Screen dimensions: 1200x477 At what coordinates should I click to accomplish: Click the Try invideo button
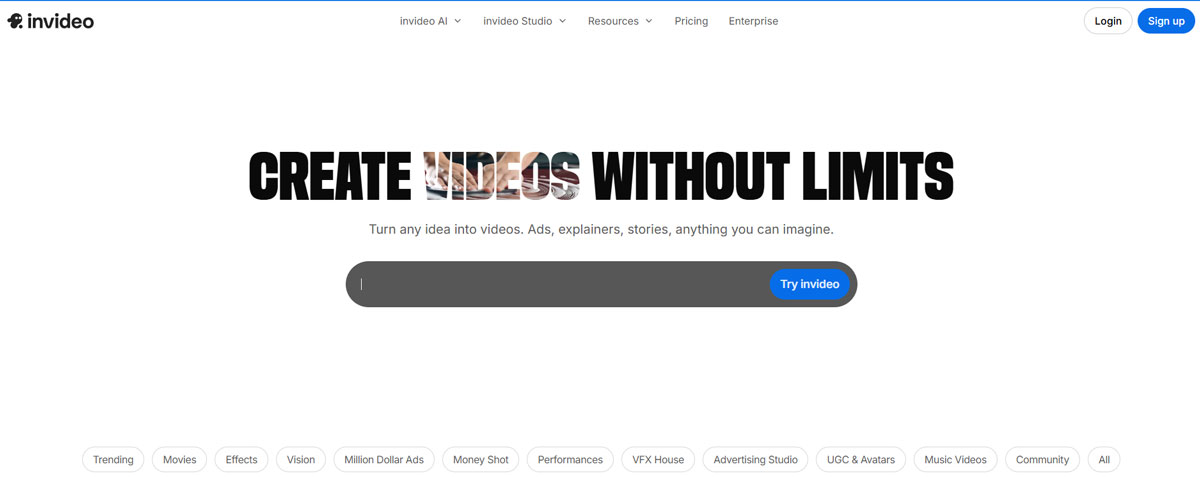pos(809,284)
